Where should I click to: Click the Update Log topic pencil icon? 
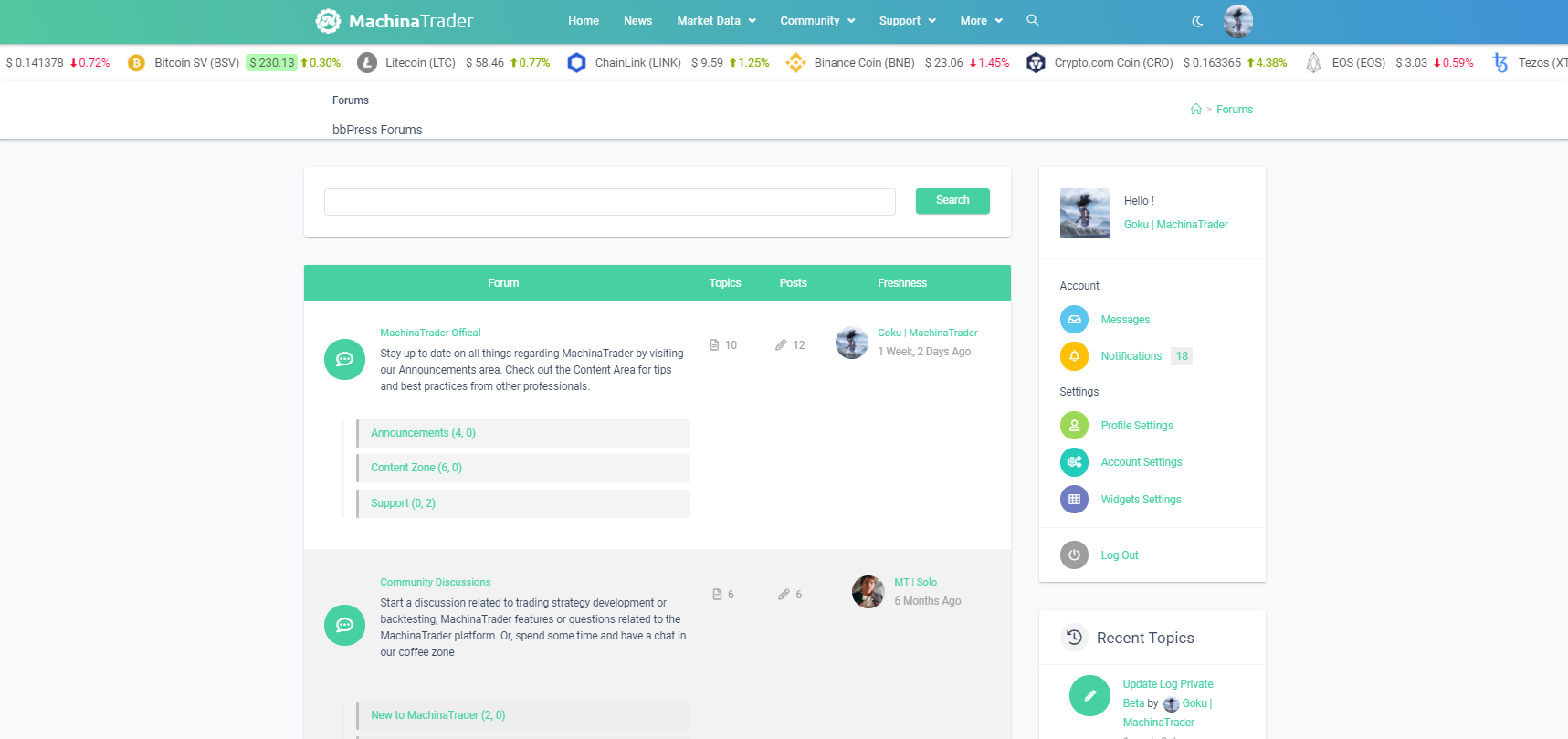pyautogui.click(x=1089, y=696)
